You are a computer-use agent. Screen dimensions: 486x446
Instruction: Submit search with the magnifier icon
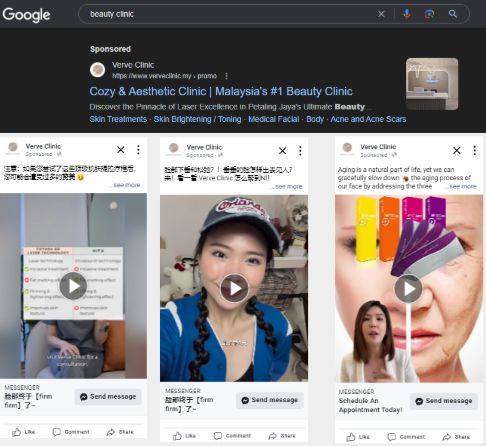[453, 14]
